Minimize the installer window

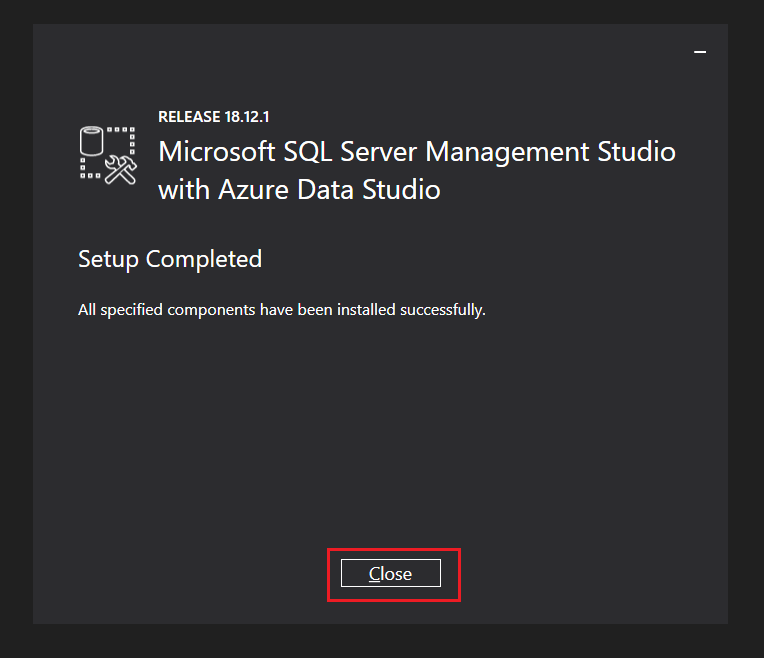[x=700, y=51]
